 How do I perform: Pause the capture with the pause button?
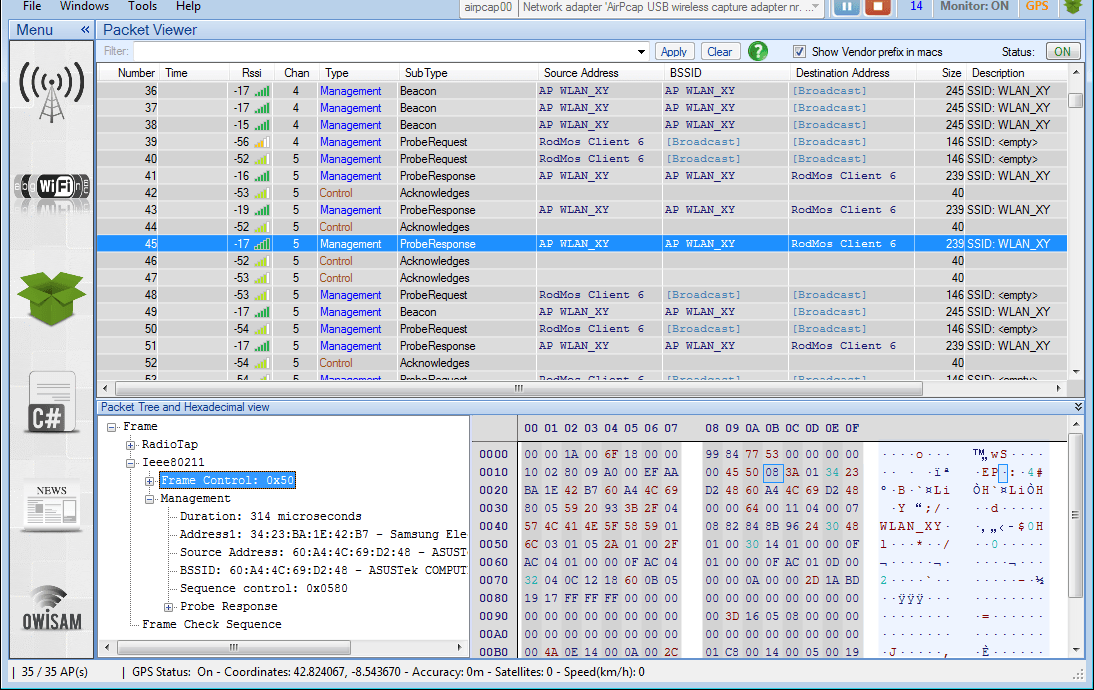(x=846, y=7)
